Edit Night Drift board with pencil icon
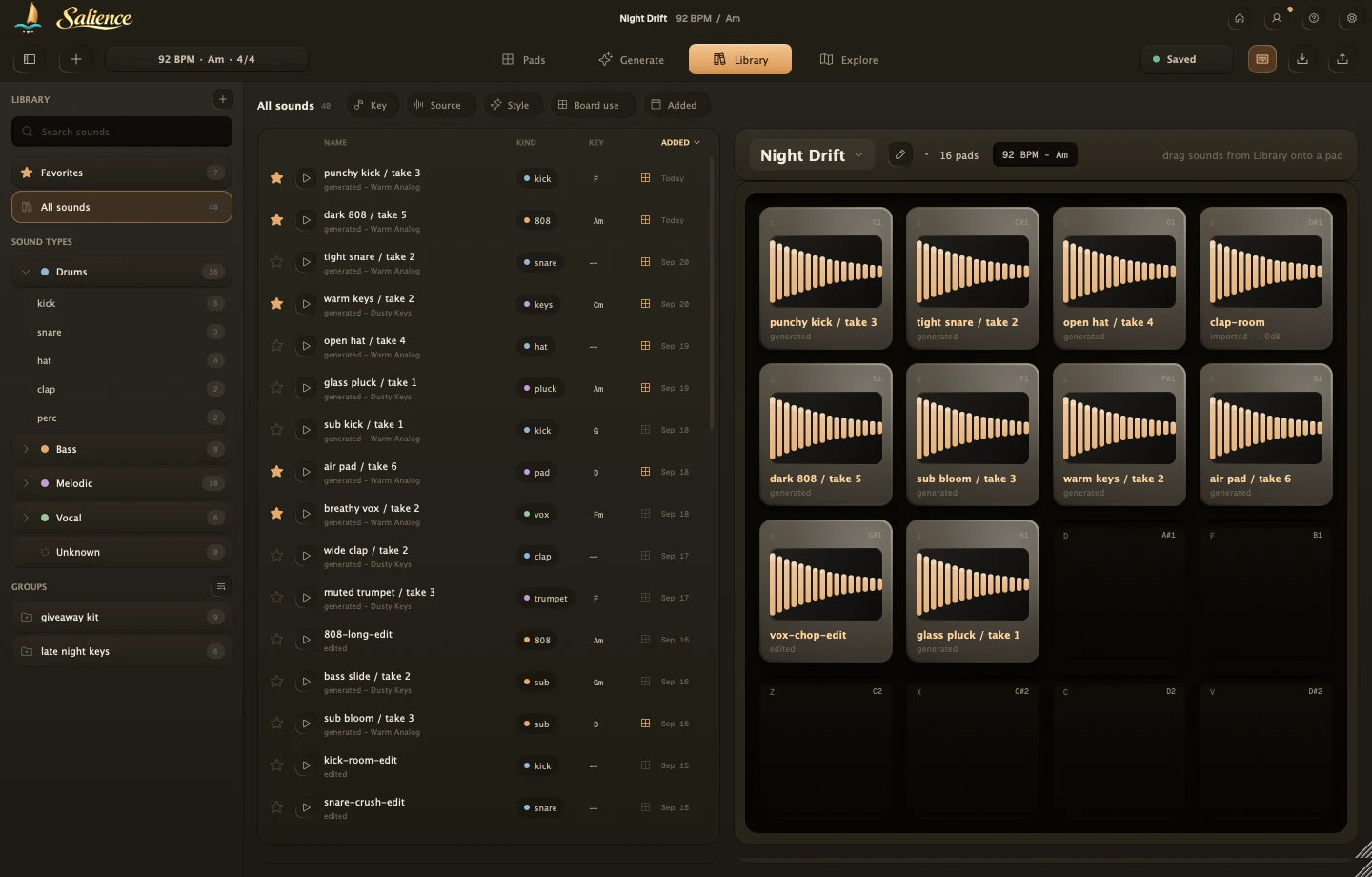Viewport: 1372px width, 877px height. click(900, 154)
